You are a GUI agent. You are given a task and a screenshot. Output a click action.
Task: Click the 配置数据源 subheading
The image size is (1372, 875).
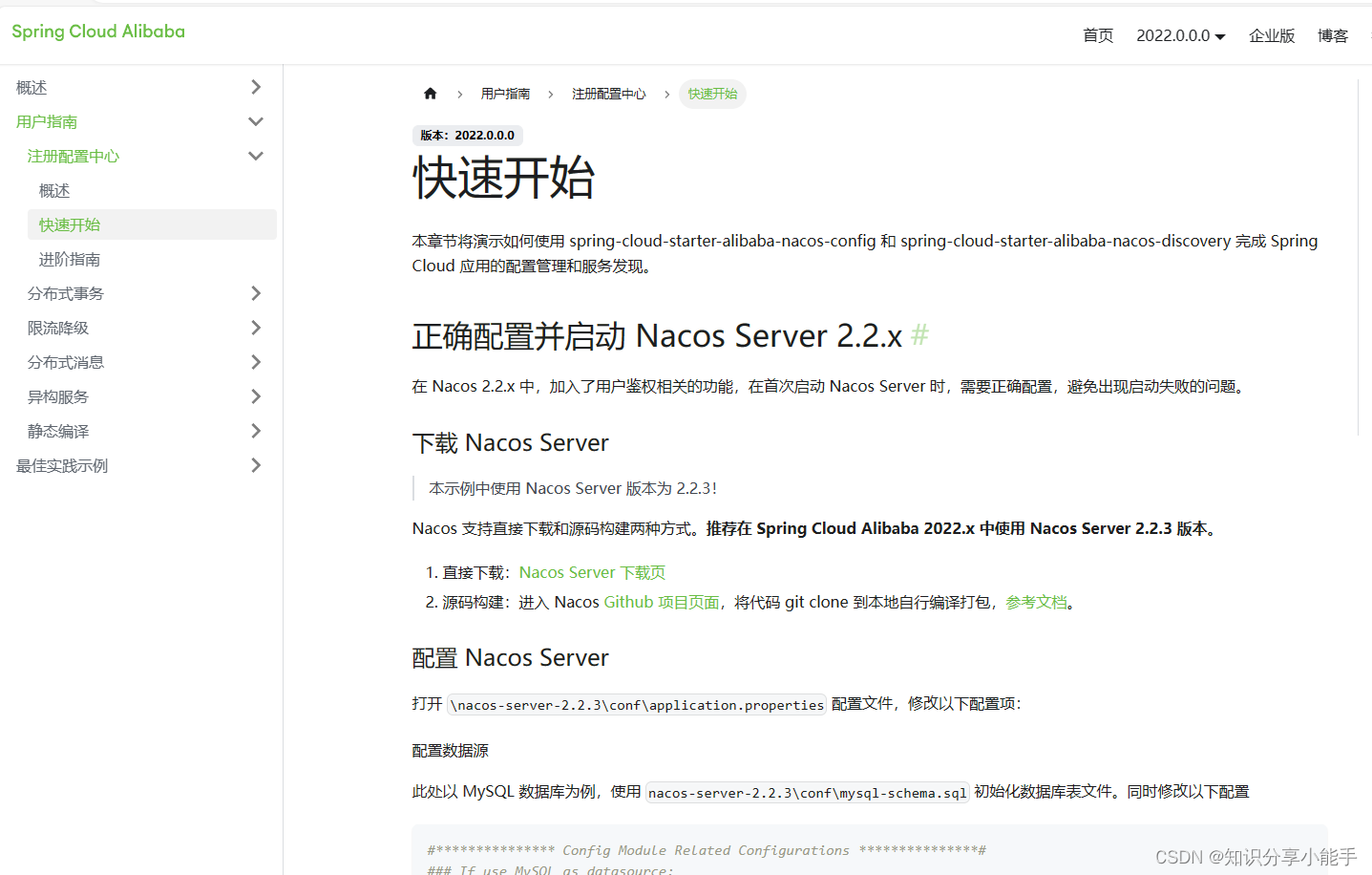click(x=450, y=751)
